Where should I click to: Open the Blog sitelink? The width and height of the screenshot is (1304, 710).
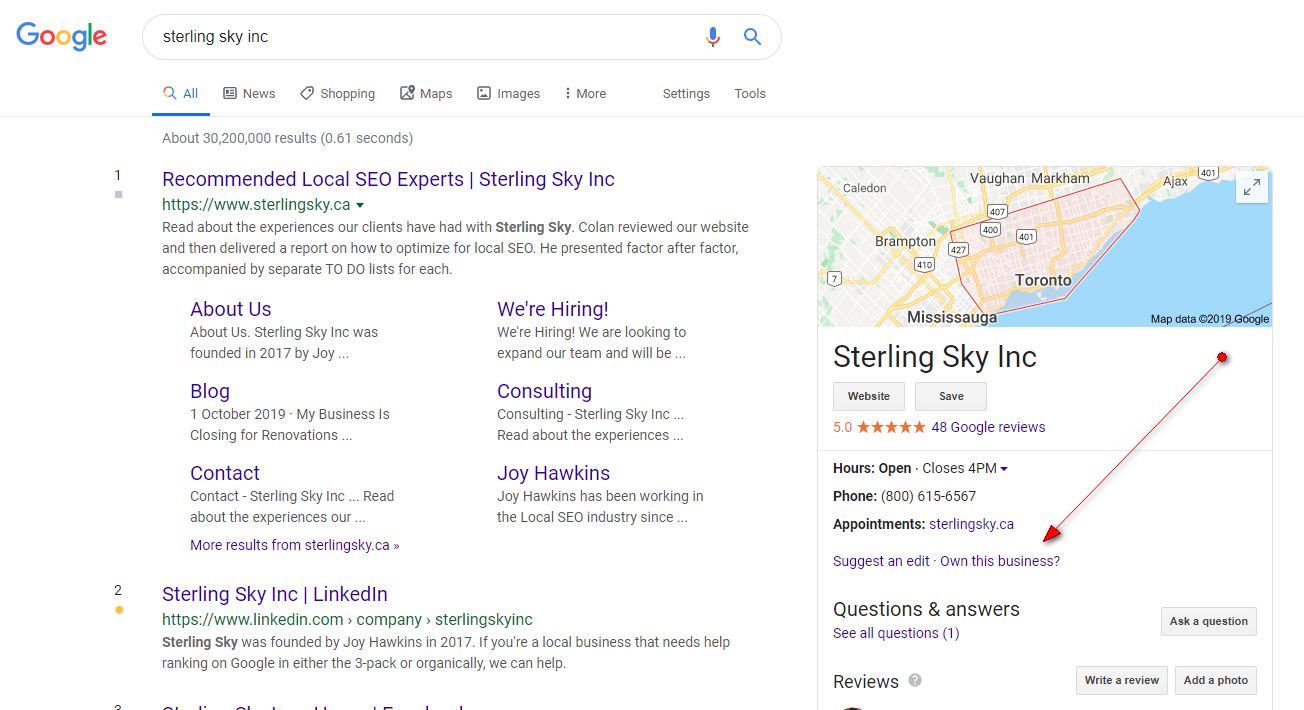click(210, 391)
